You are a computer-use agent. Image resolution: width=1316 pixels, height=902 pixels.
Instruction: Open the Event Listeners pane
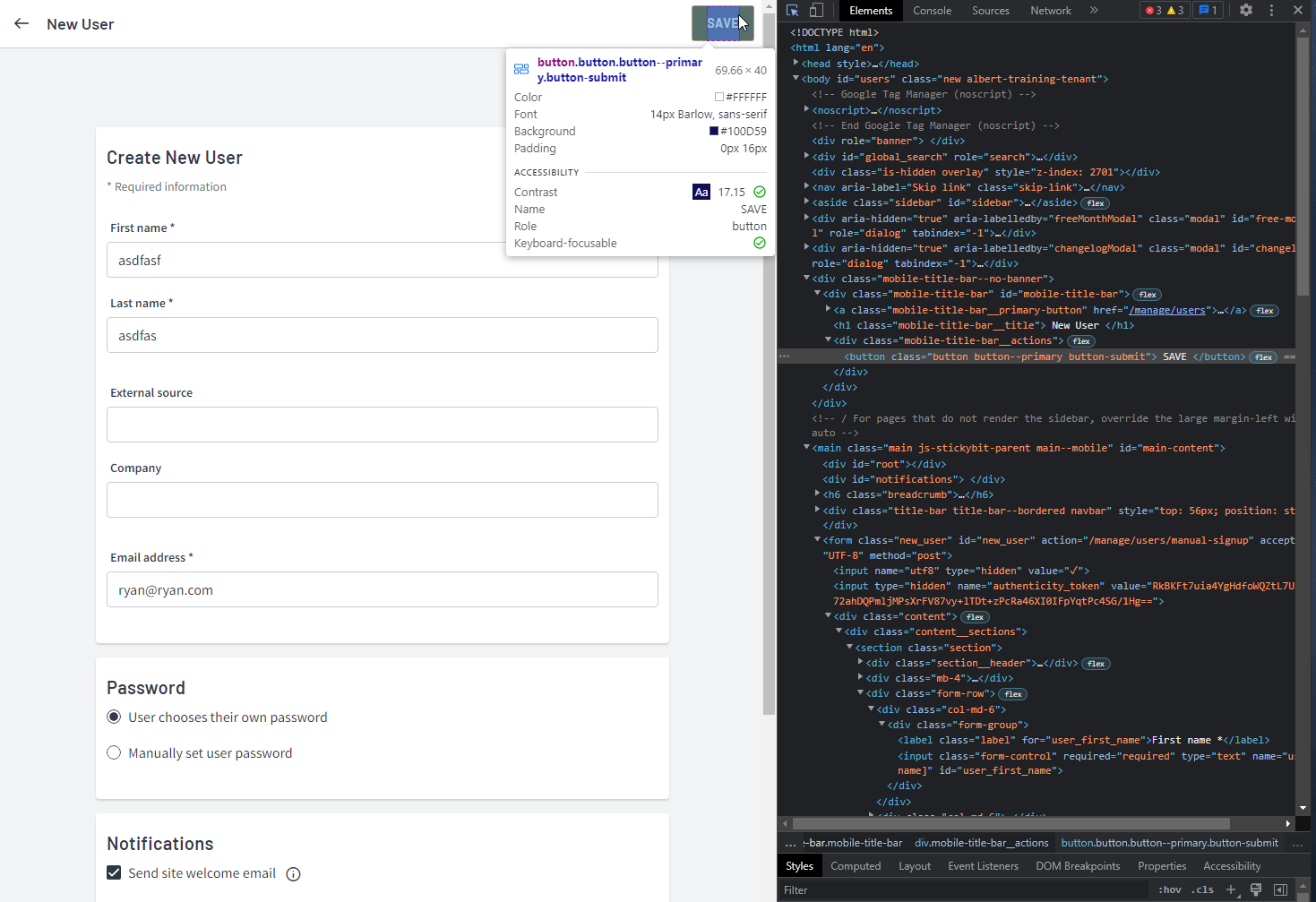coord(983,866)
